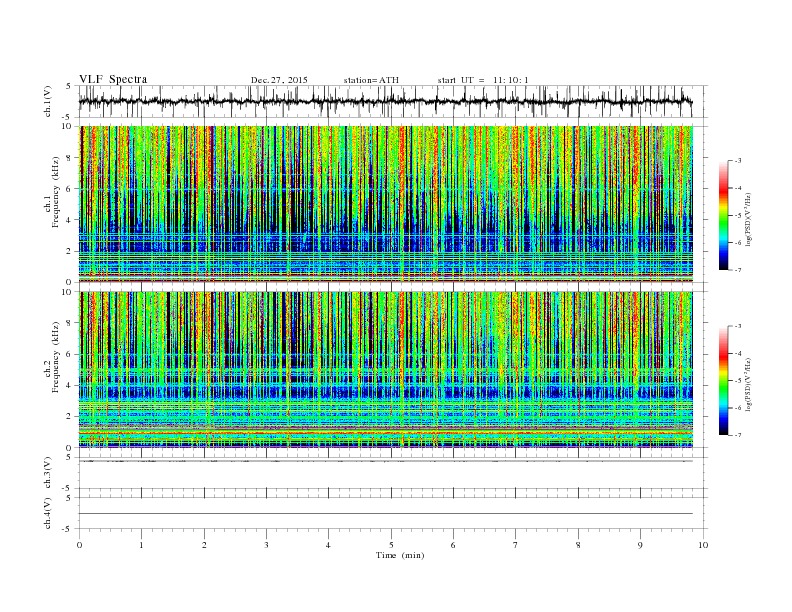The image size is (792, 612).
Task: Click the '-5' tick on ch.2 color bar
Action: click(x=738, y=381)
